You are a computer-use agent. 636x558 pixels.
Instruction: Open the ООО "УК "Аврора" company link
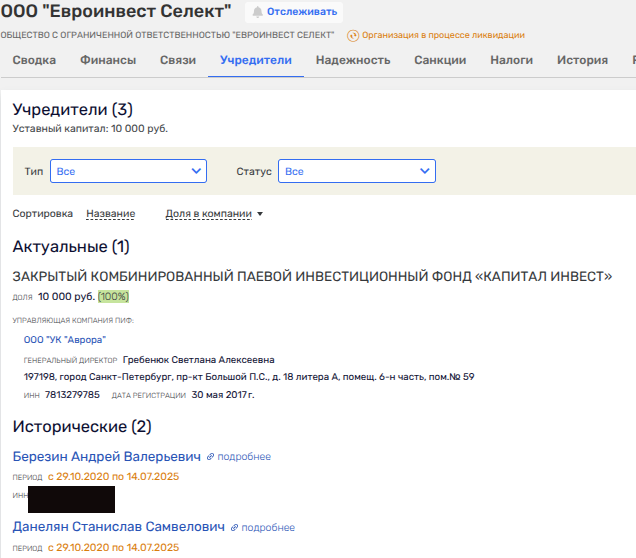tap(65, 340)
